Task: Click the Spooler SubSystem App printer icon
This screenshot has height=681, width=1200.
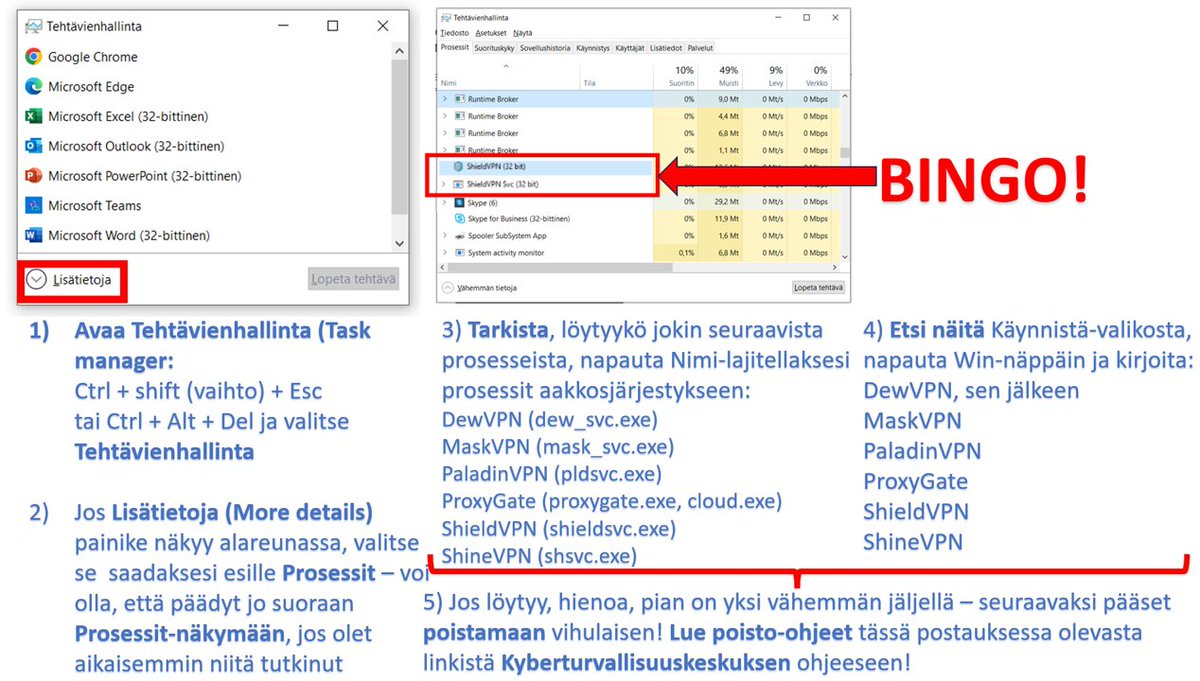Action: [x=460, y=236]
